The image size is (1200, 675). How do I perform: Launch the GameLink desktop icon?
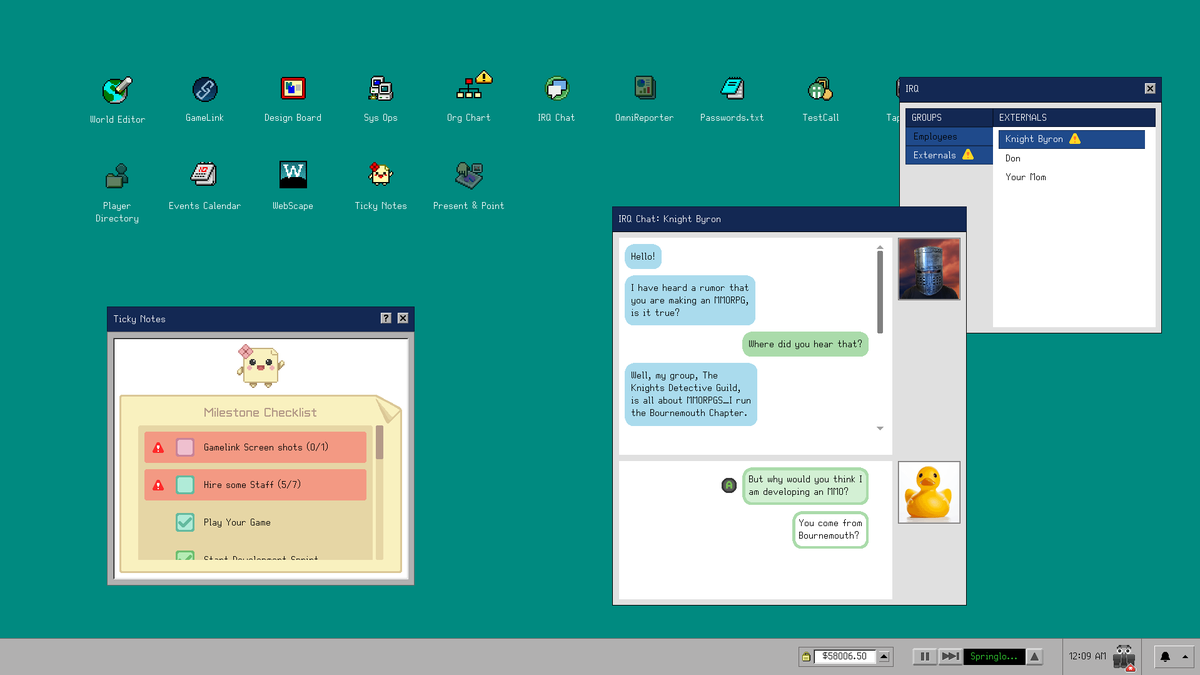(x=205, y=90)
